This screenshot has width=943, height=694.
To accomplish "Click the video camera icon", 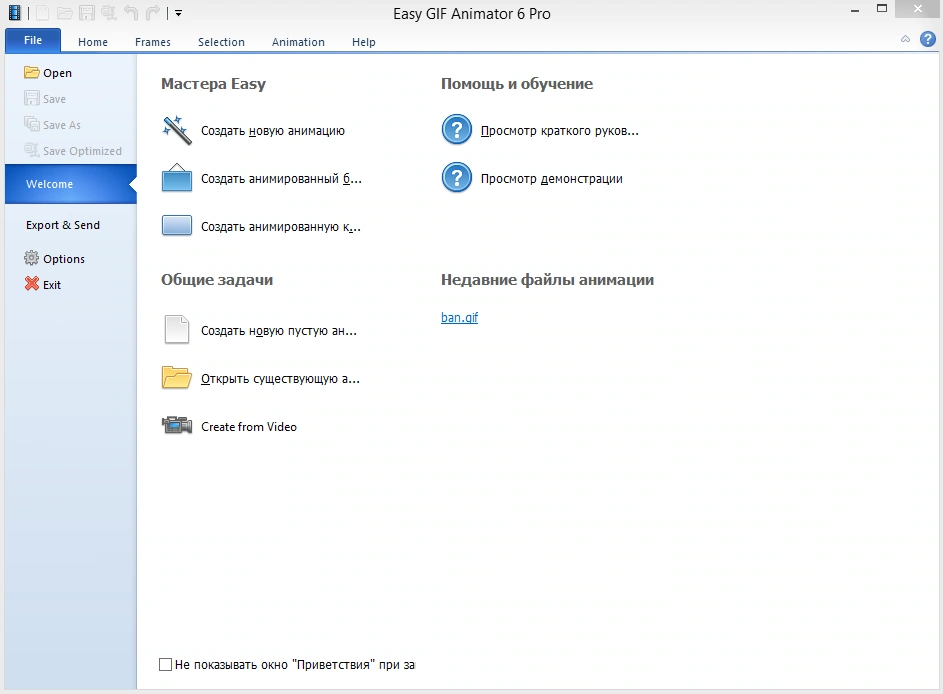I will click(177, 426).
